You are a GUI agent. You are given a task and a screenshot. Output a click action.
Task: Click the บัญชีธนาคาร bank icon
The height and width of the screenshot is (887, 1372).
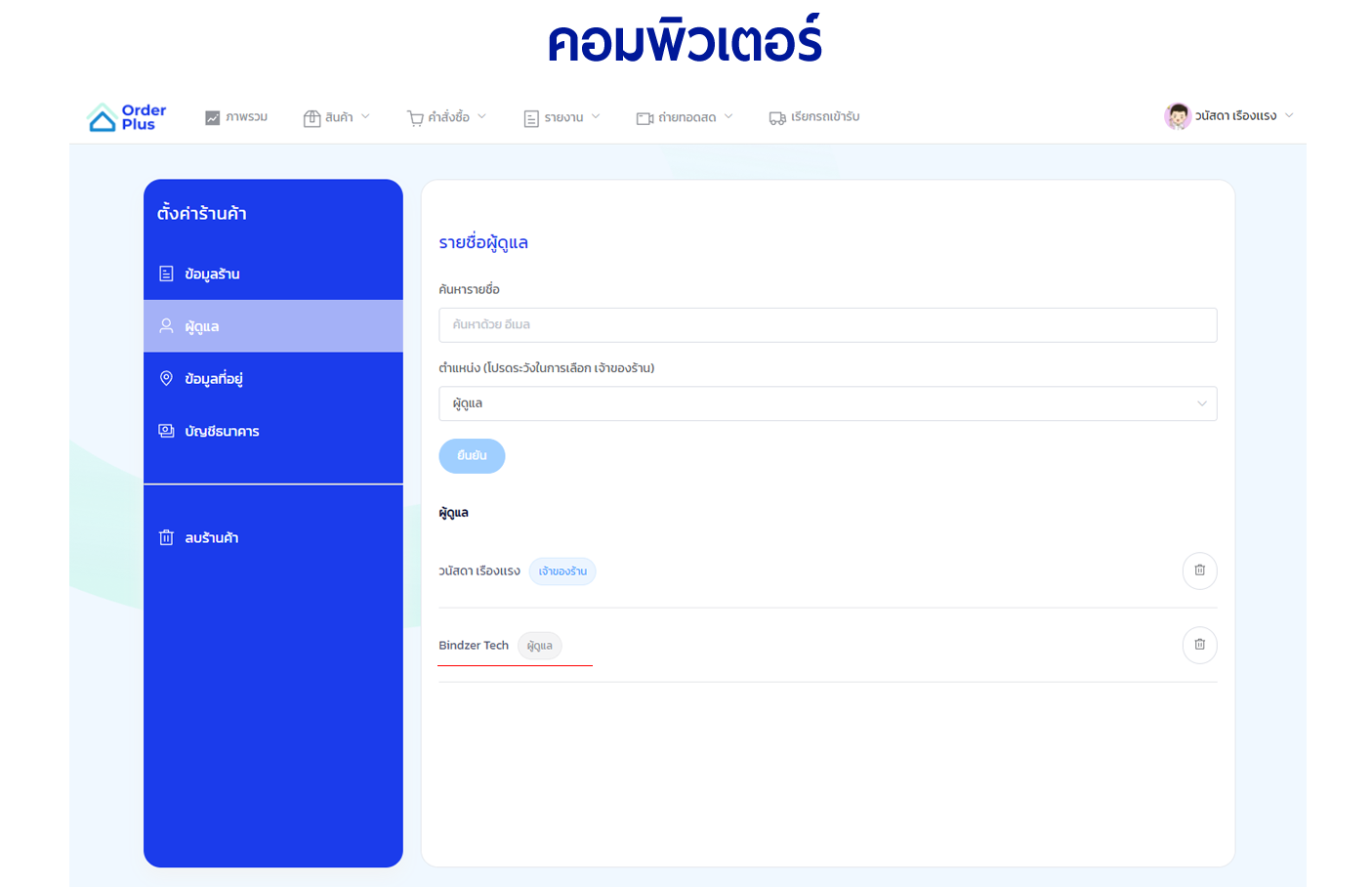166,431
